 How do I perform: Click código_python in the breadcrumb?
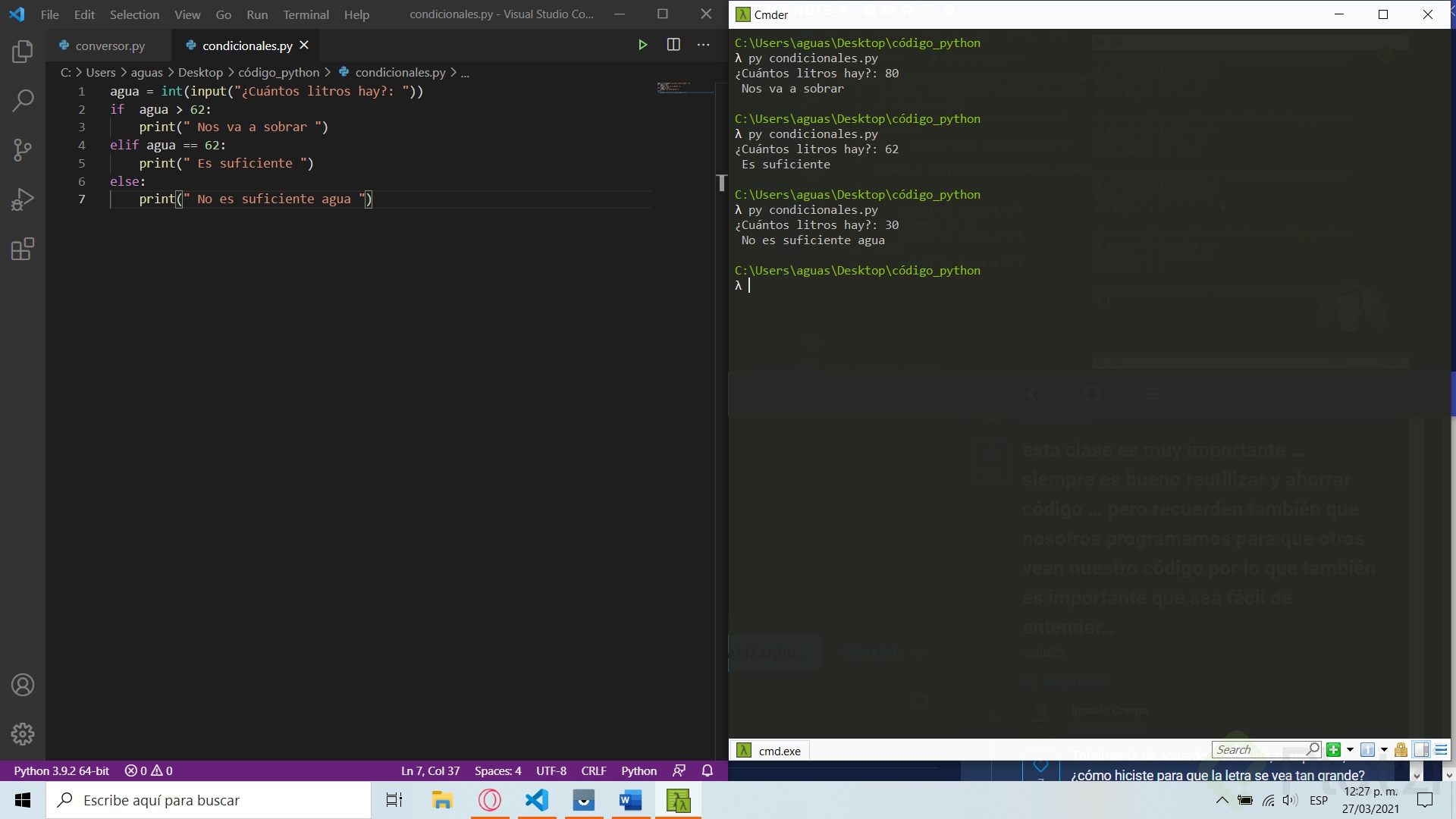coord(279,72)
